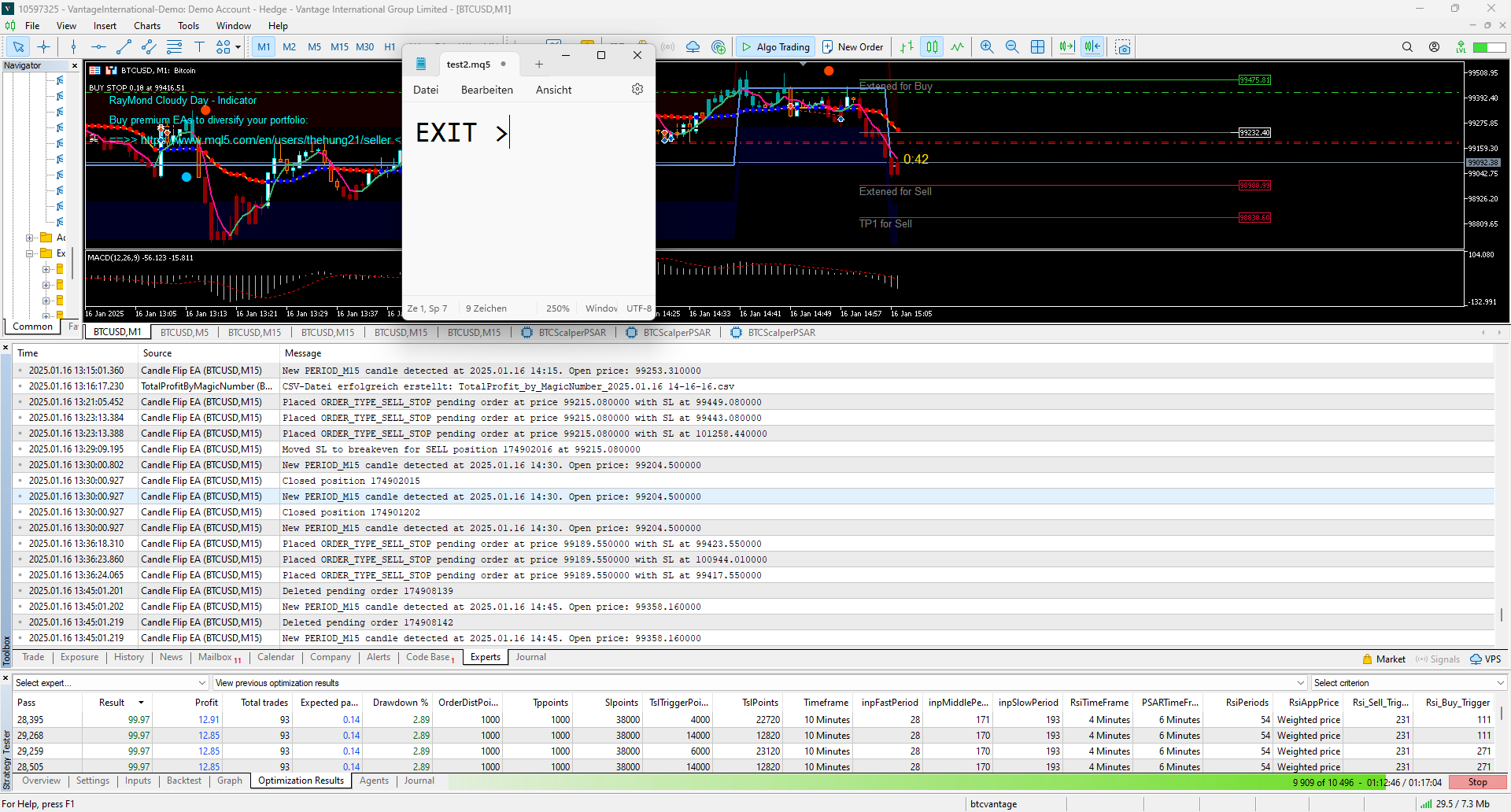1511x812 pixels.
Task: Zoom in on the chart
Action: [987, 47]
